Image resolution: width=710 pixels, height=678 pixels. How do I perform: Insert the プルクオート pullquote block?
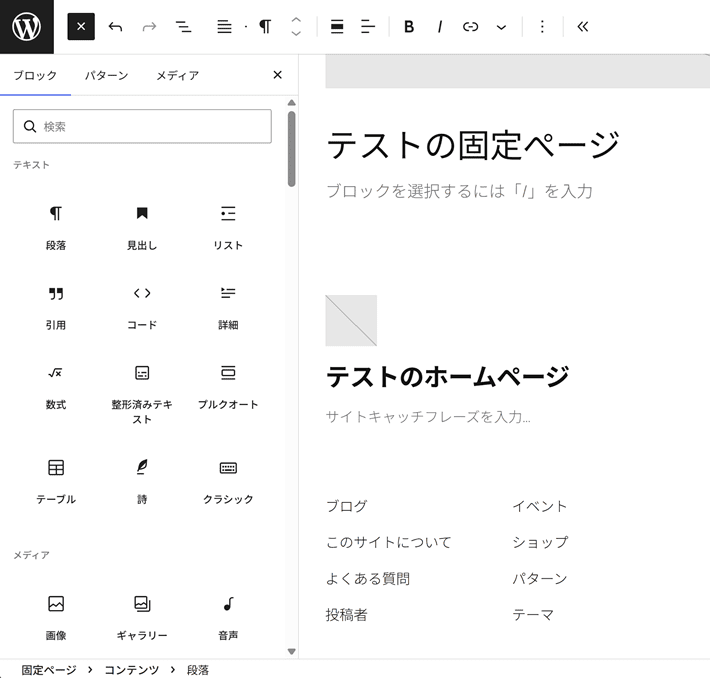228,388
